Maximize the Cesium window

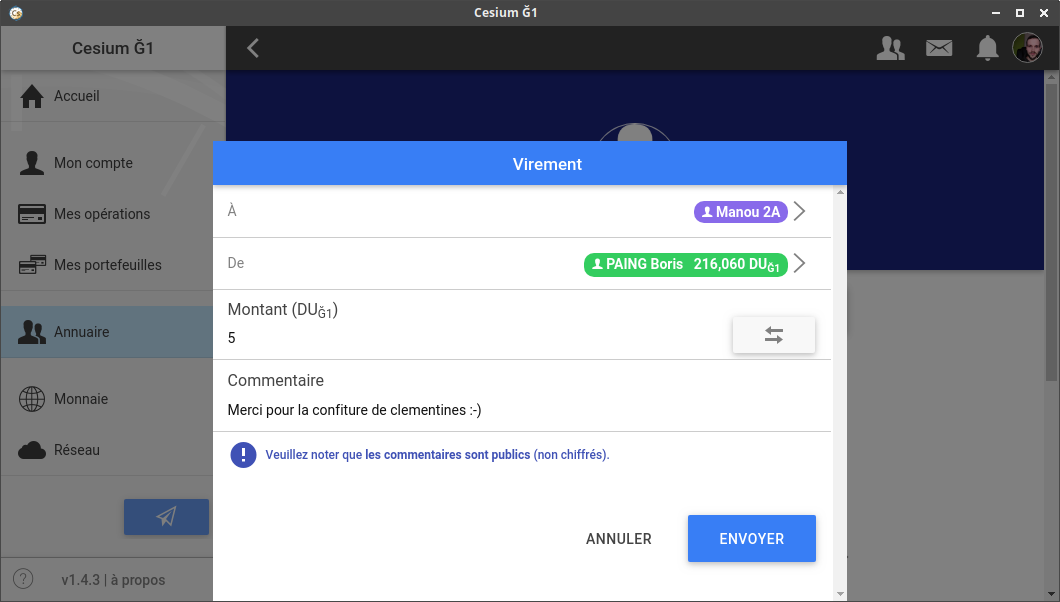(x=1019, y=13)
